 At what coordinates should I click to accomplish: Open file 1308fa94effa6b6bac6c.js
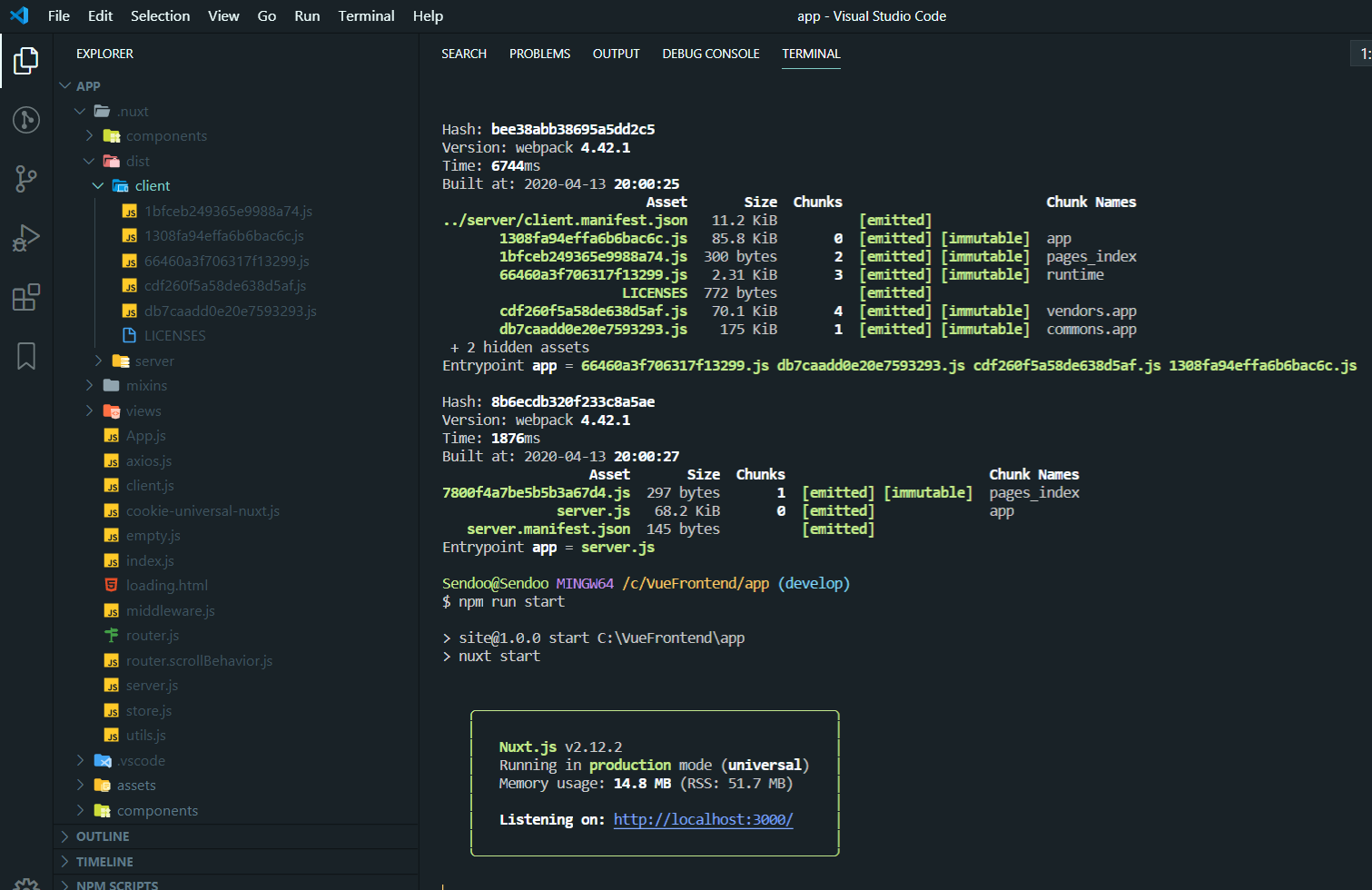(x=224, y=235)
